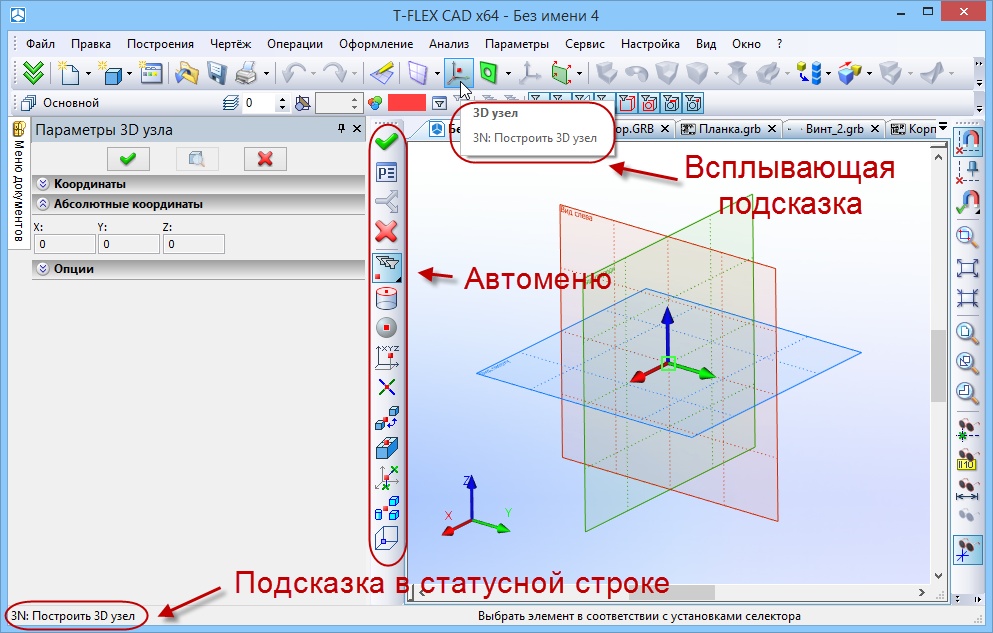Open the Сервис menu

pos(585,44)
